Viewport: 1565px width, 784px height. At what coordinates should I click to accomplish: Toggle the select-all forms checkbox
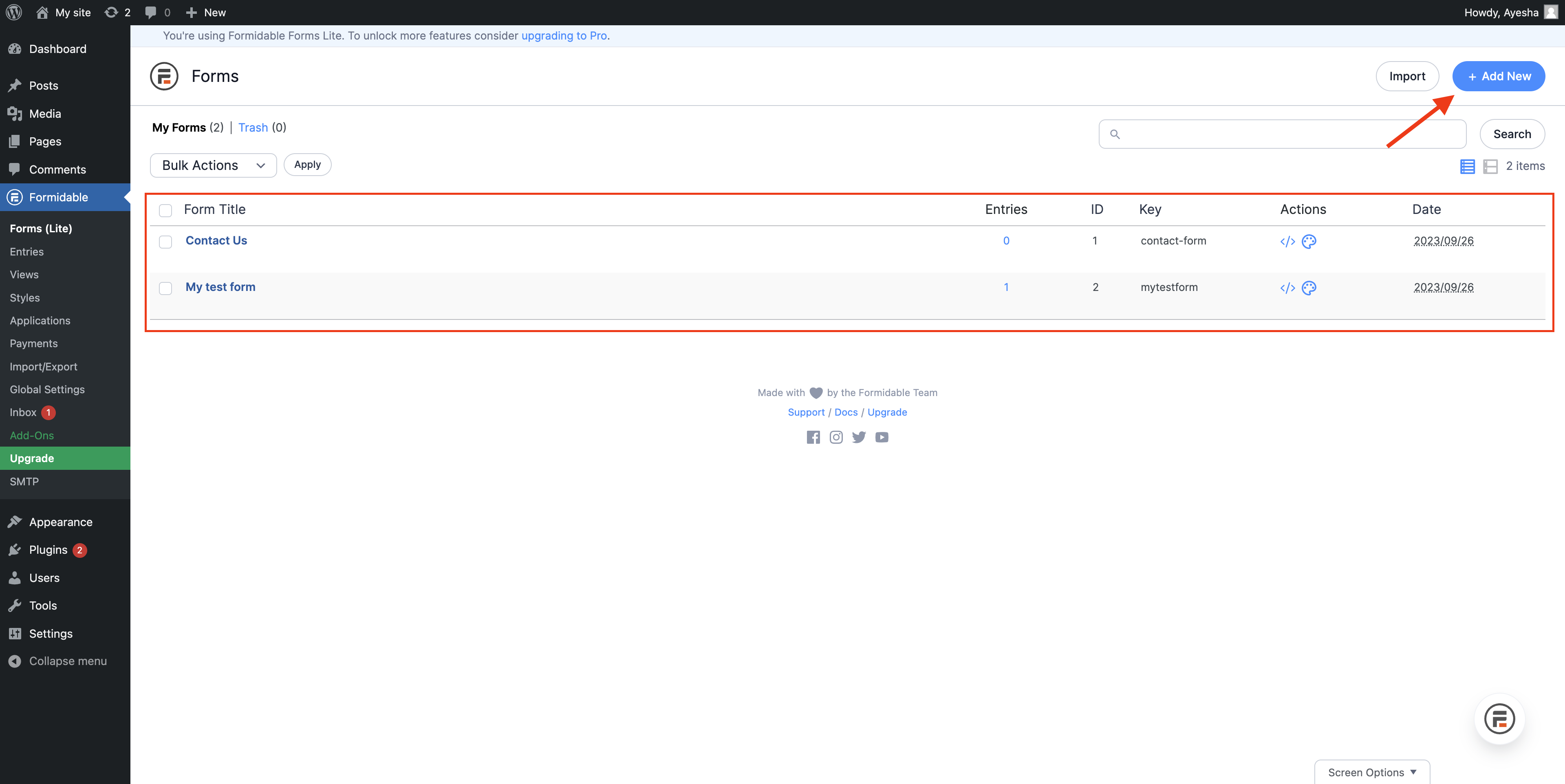[165, 210]
